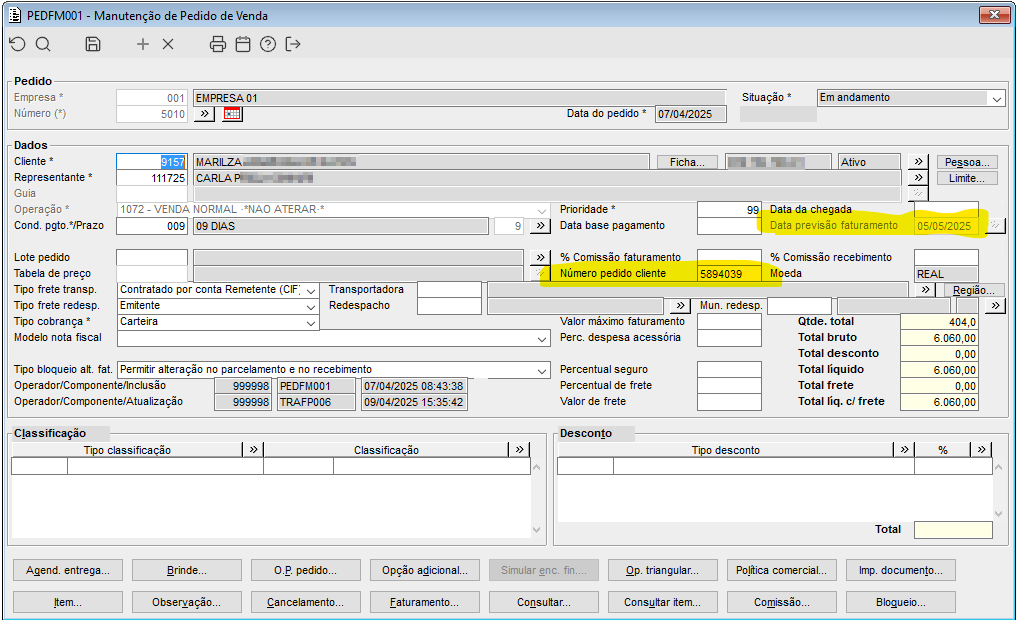
Task: Click the Pessoa... button
Action: [x=967, y=162]
